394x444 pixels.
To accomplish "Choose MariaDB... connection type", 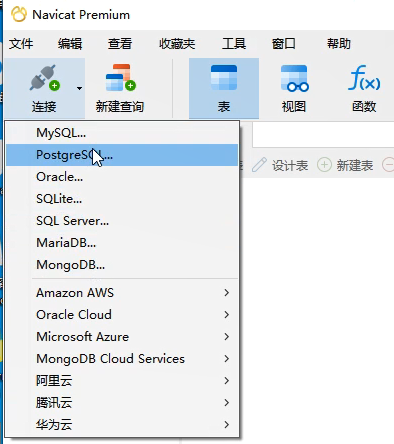I will coord(122,243).
